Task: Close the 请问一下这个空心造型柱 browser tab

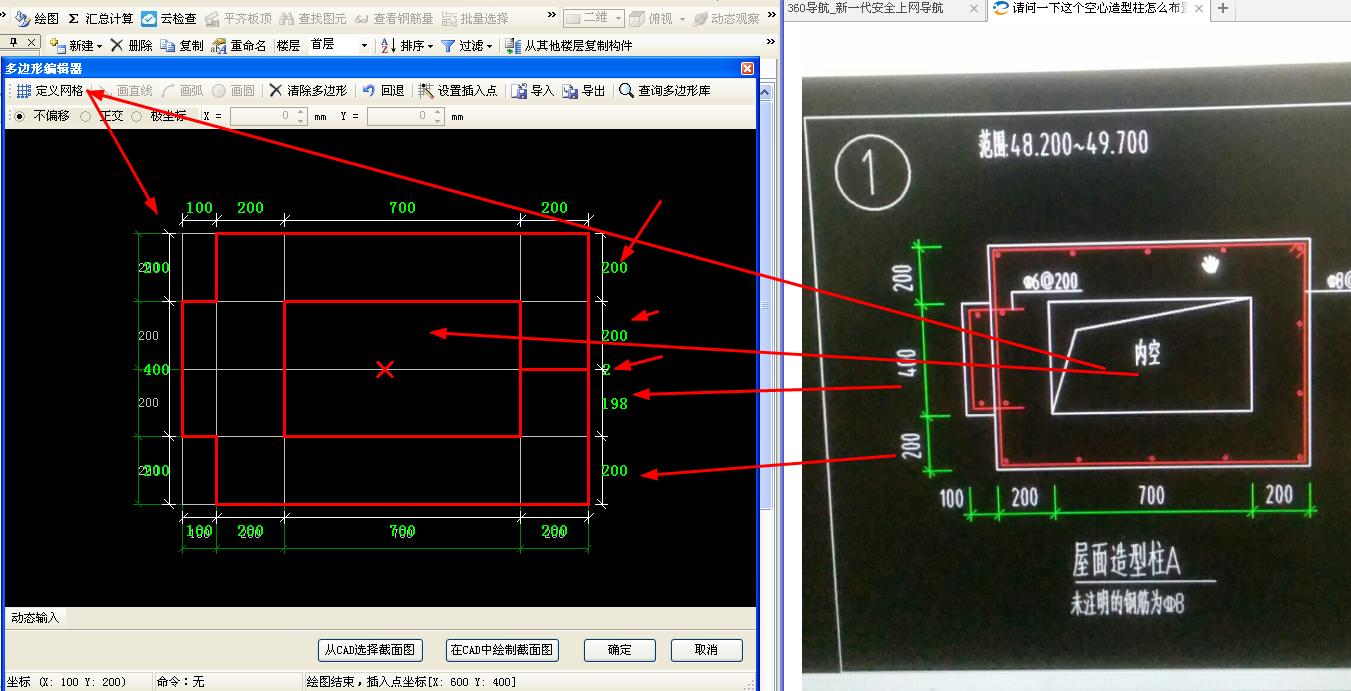Action: tap(1199, 8)
